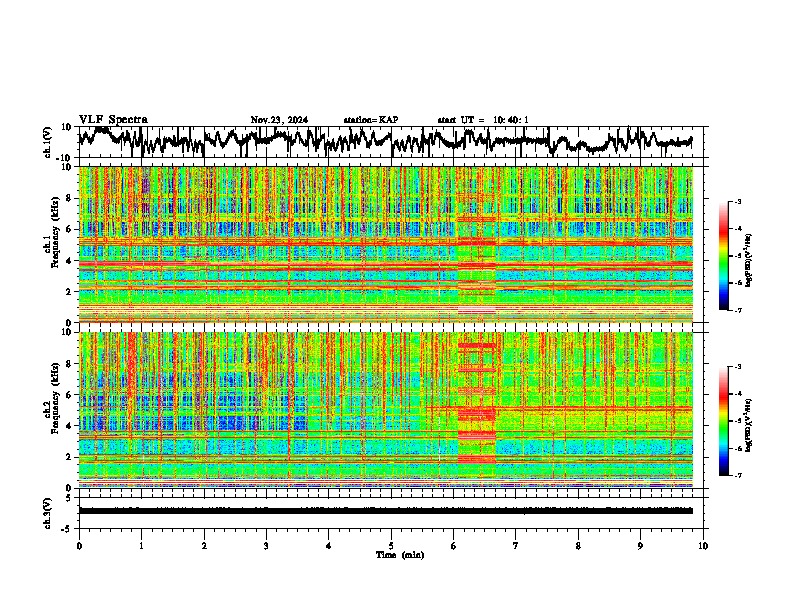
Task: Click the "-3" label on ch.2 color bar
Action: [x=738, y=367]
